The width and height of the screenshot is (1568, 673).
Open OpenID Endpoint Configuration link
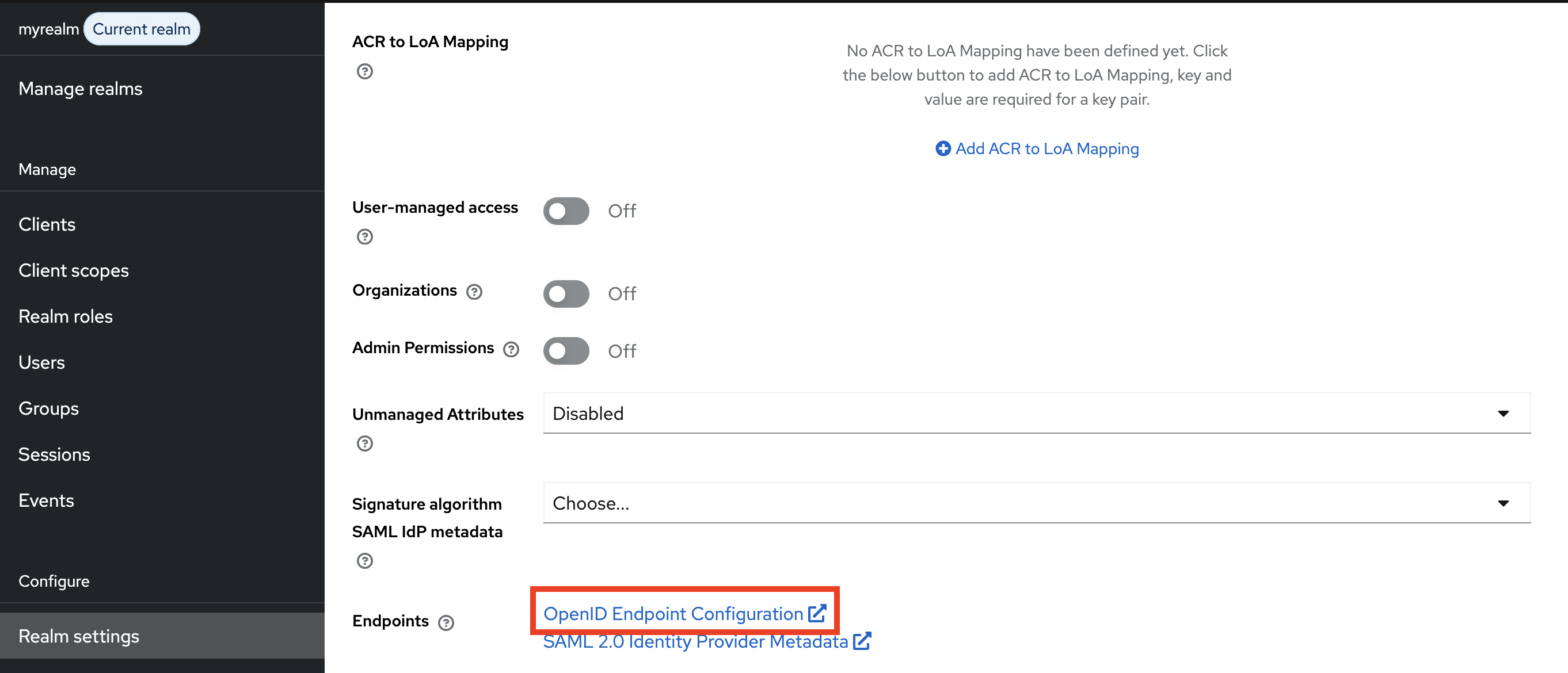(x=673, y=613)
